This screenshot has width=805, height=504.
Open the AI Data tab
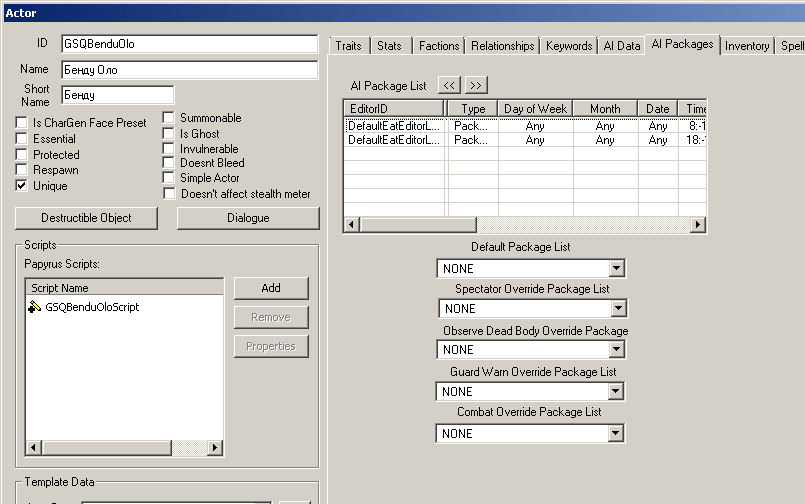[622, 46]
